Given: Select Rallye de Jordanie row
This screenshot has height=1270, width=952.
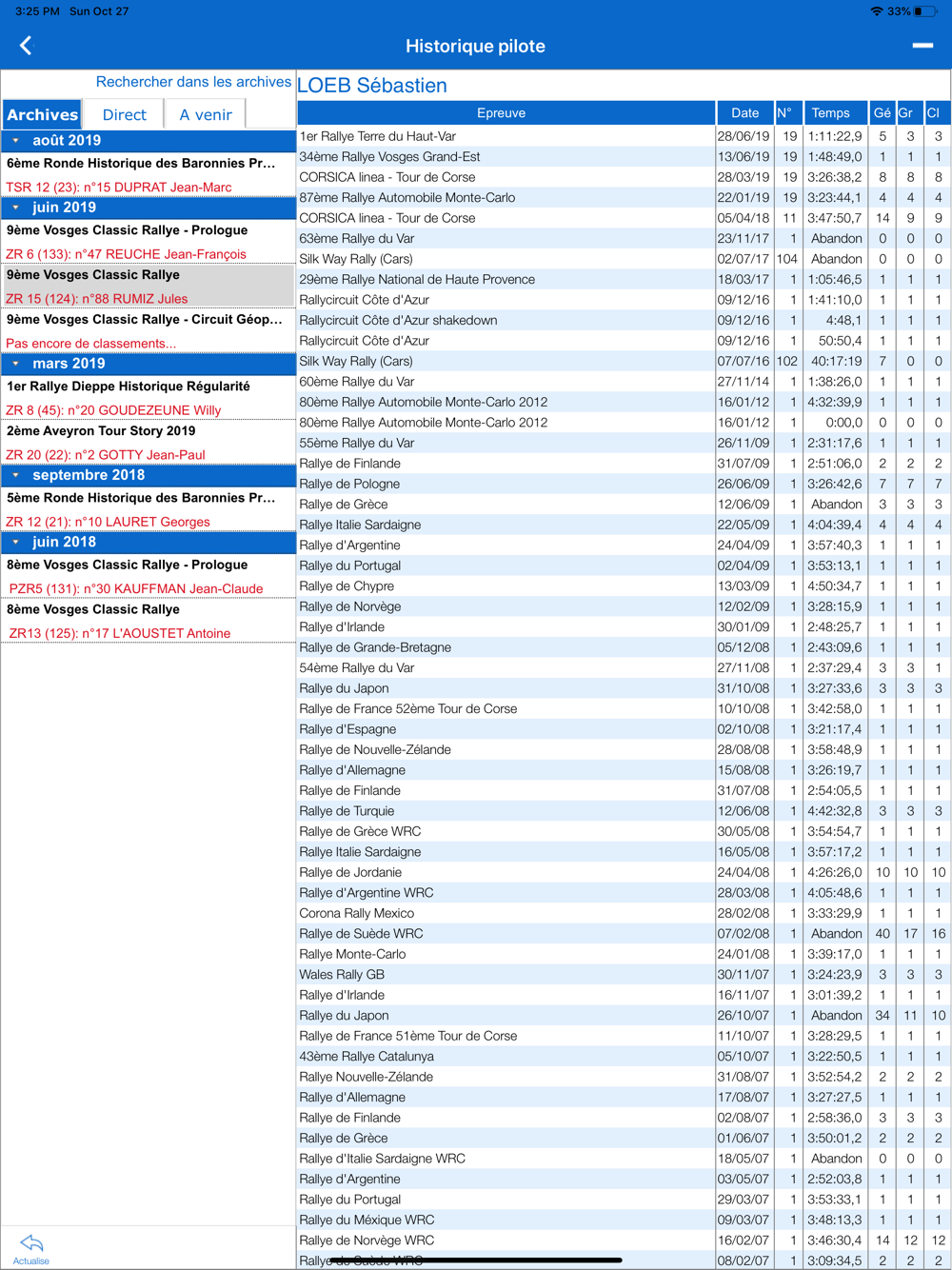Looking at the screenshot, I should (x=624, y=872).
